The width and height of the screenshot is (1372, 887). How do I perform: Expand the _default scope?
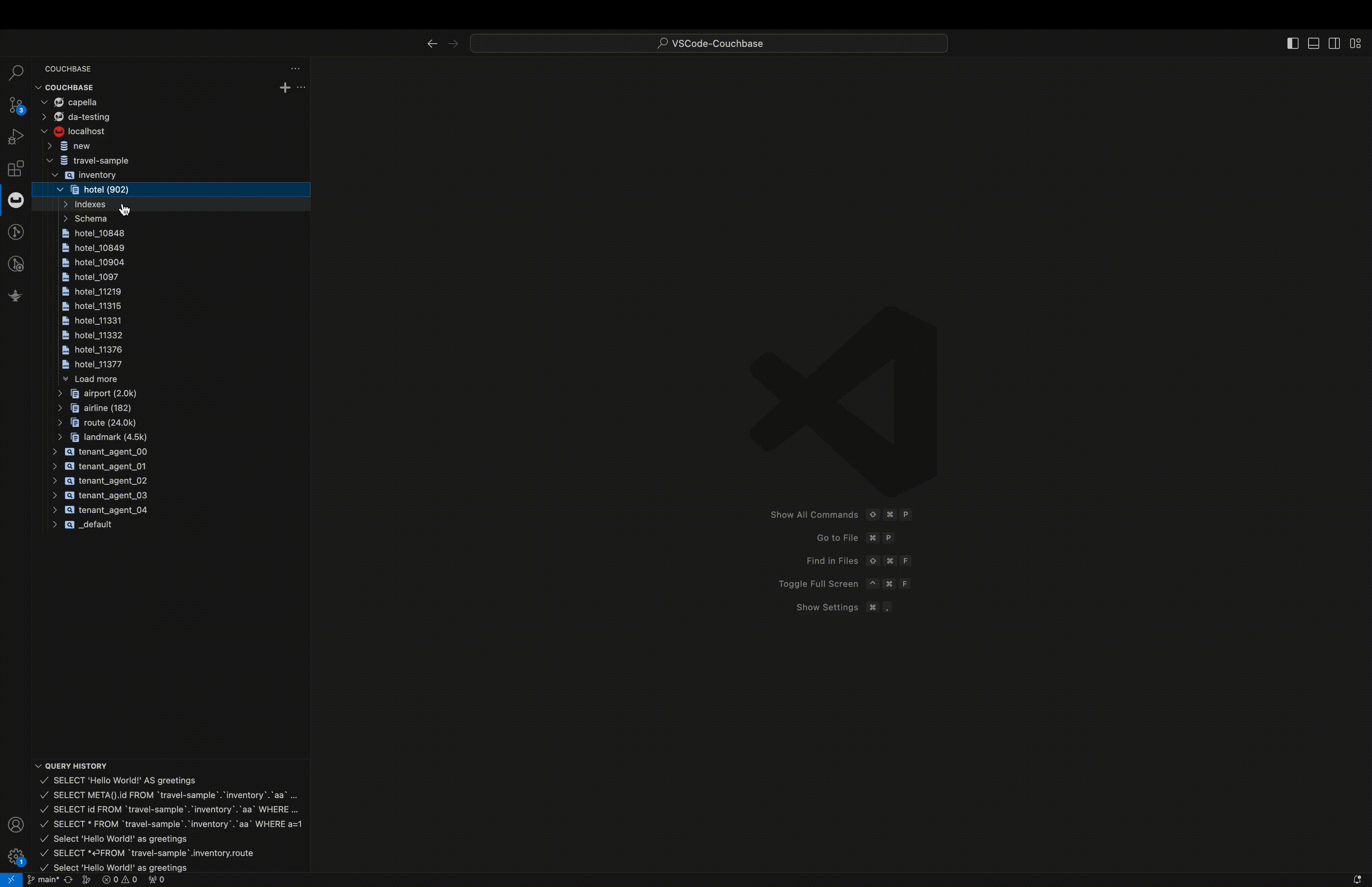[55, 525]
